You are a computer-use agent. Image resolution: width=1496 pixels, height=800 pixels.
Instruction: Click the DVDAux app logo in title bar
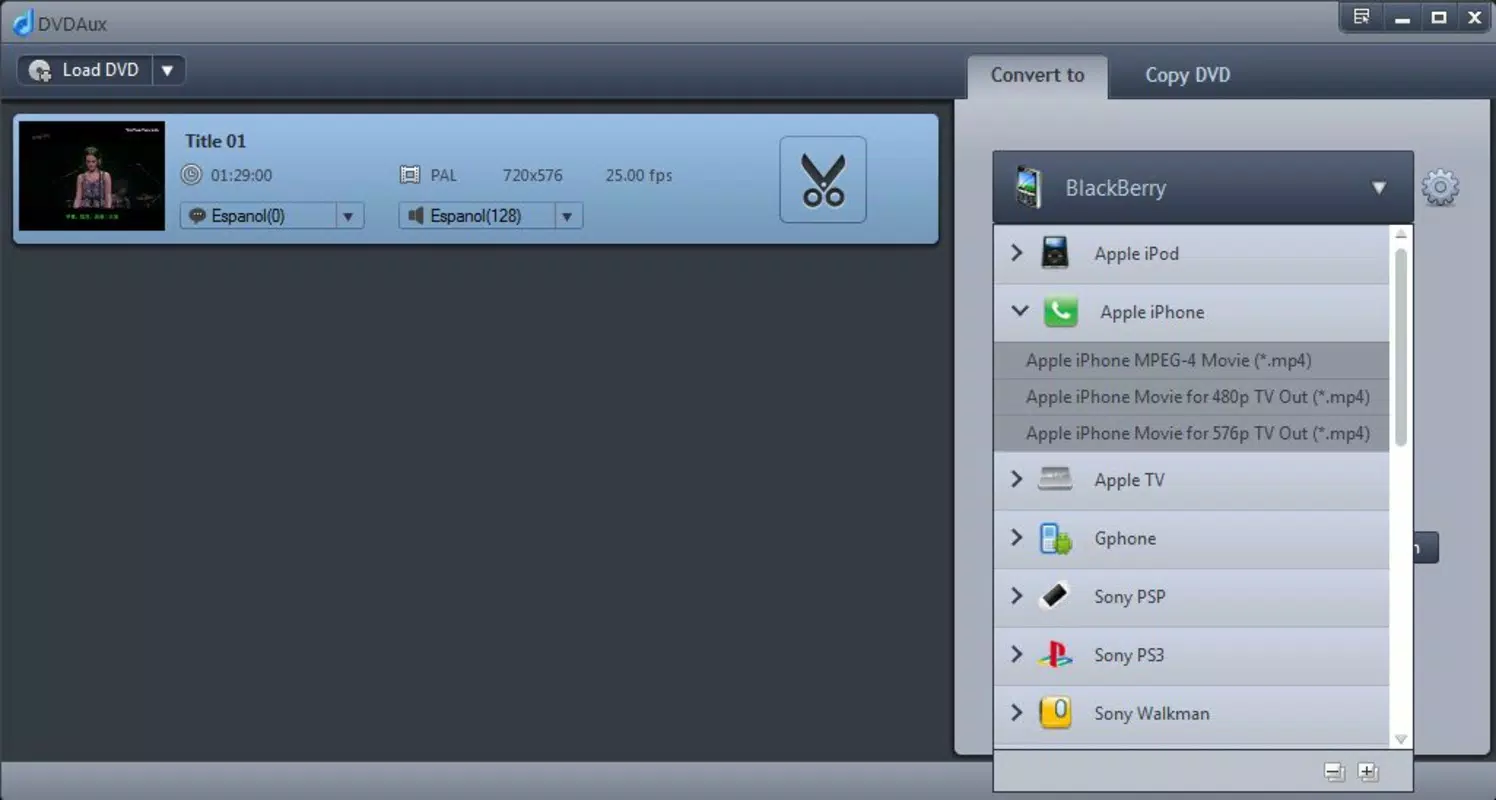[22, 21]
